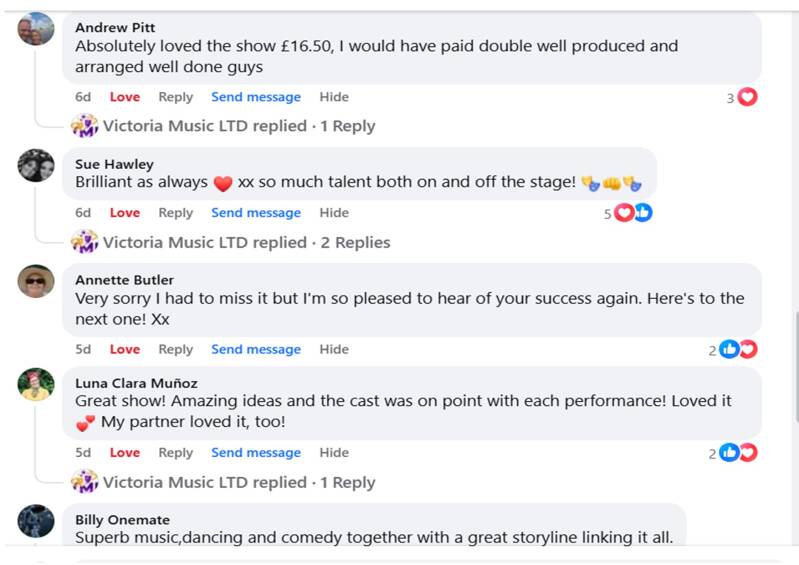The height and width of the screenshot is (565, 799).
Task: Send message to Luna Clara Muñoz
Action: (x=256, y=453)
